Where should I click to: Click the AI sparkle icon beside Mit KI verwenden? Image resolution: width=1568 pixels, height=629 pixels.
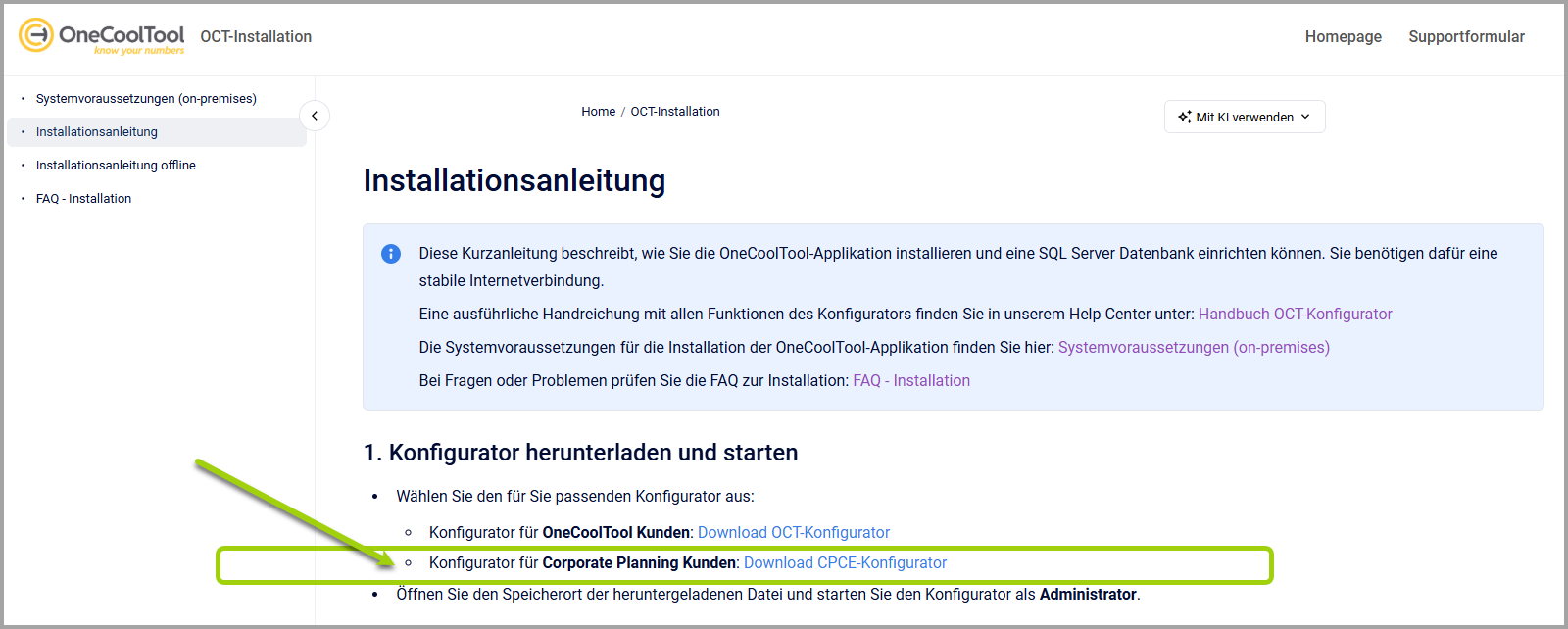coord(1184,117)
